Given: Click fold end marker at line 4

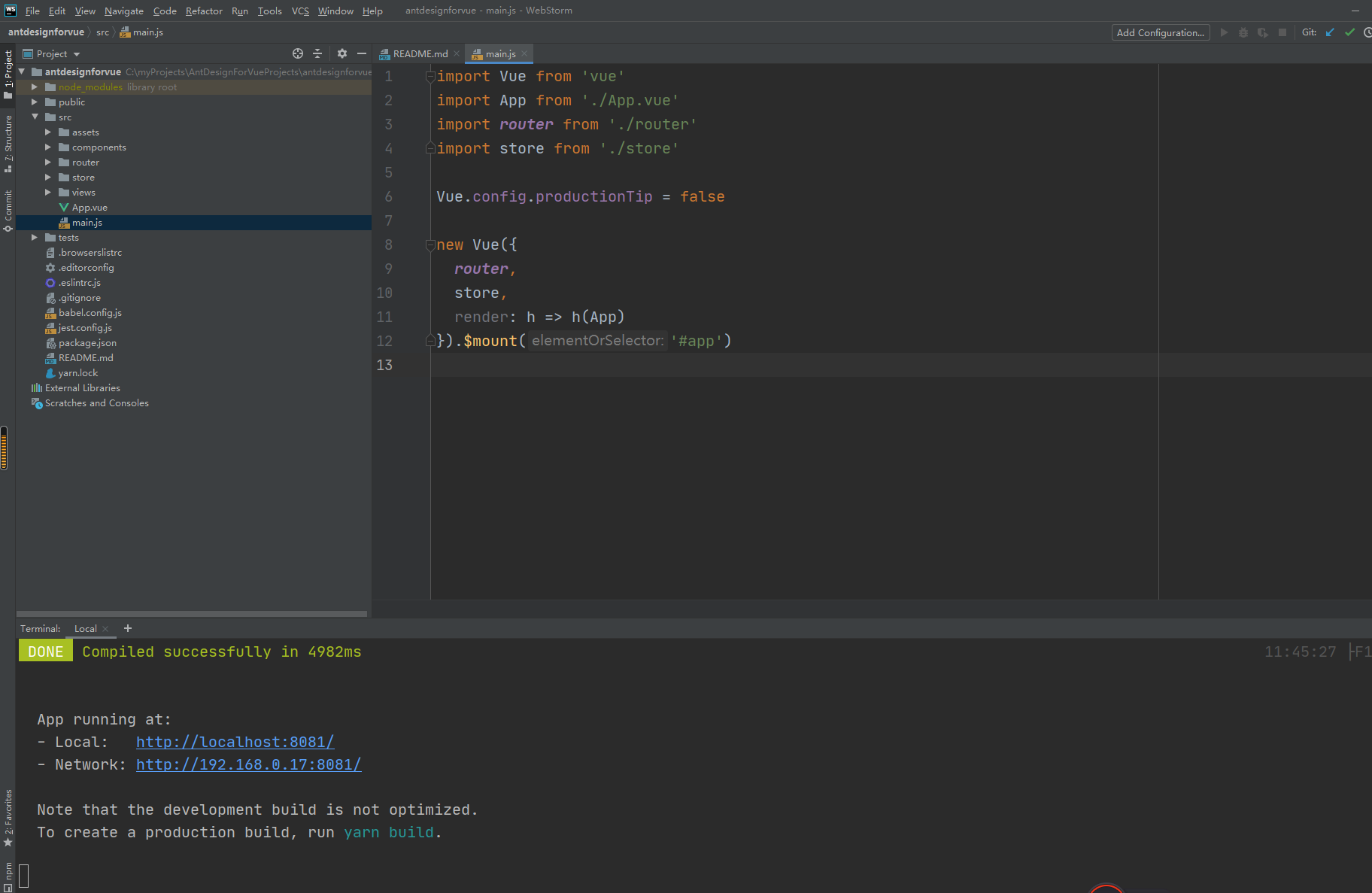Looking at the screenshot, I should coord(430,147).
